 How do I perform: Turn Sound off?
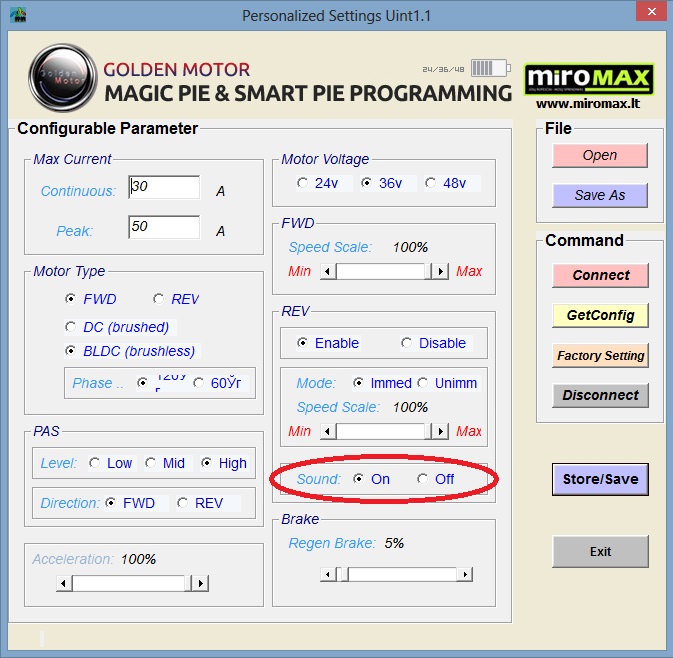click(422, 479)
